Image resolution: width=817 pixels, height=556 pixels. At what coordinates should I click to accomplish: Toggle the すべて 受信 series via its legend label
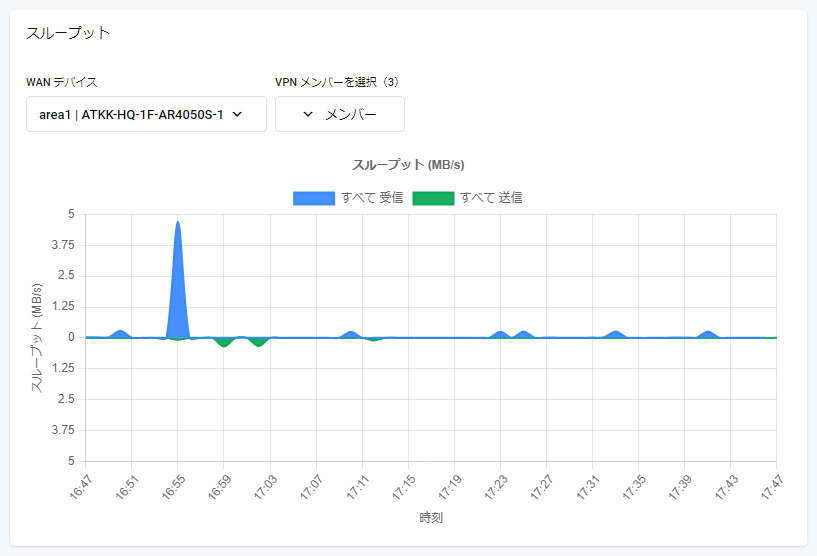(372, 198)
